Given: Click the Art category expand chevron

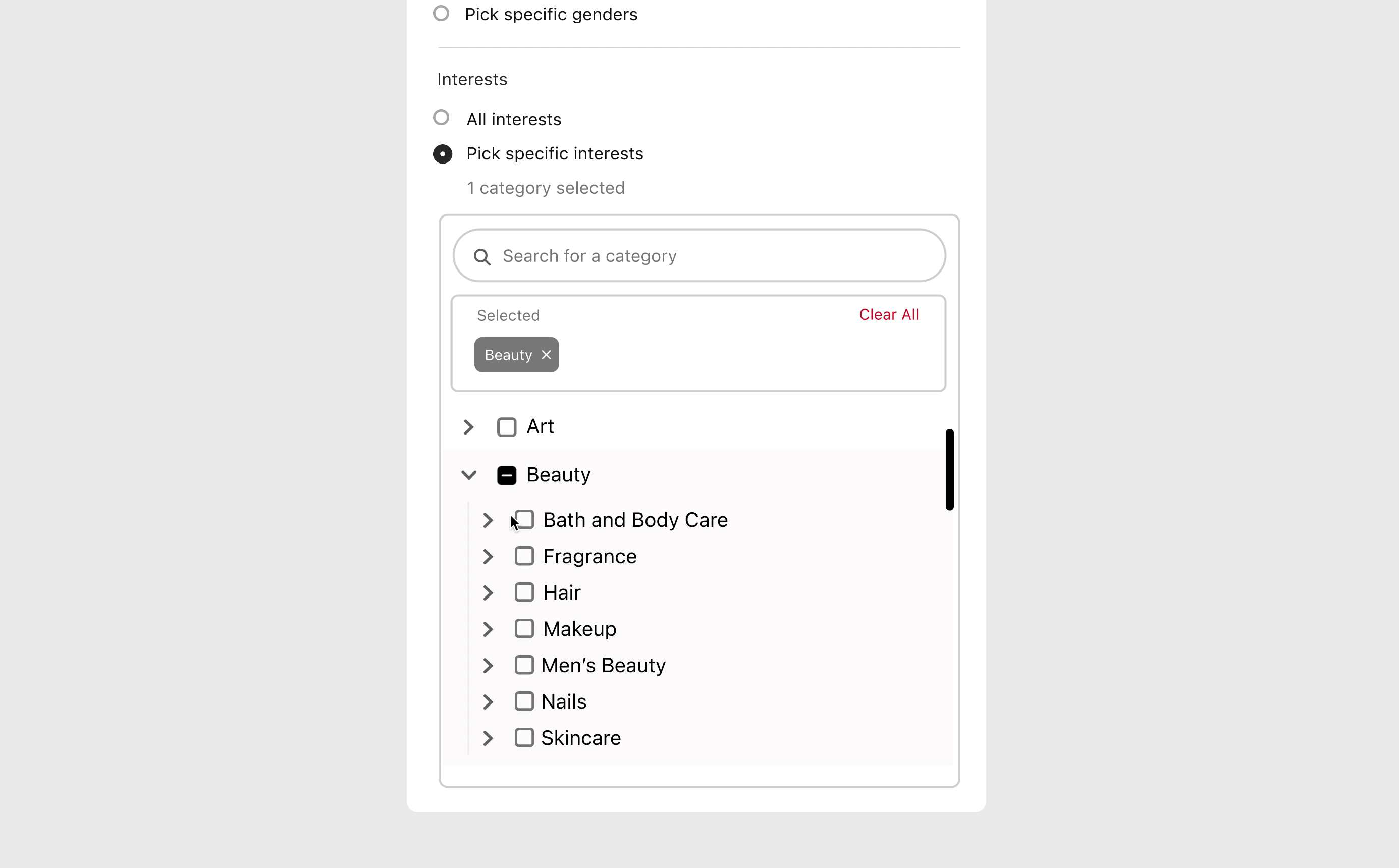Looking at the screenshot, I should tap(468, 427).
